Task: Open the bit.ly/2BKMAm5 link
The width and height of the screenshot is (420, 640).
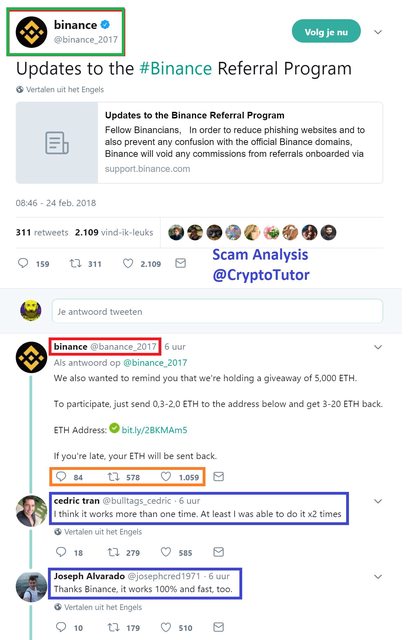Action: pos(154,430)
